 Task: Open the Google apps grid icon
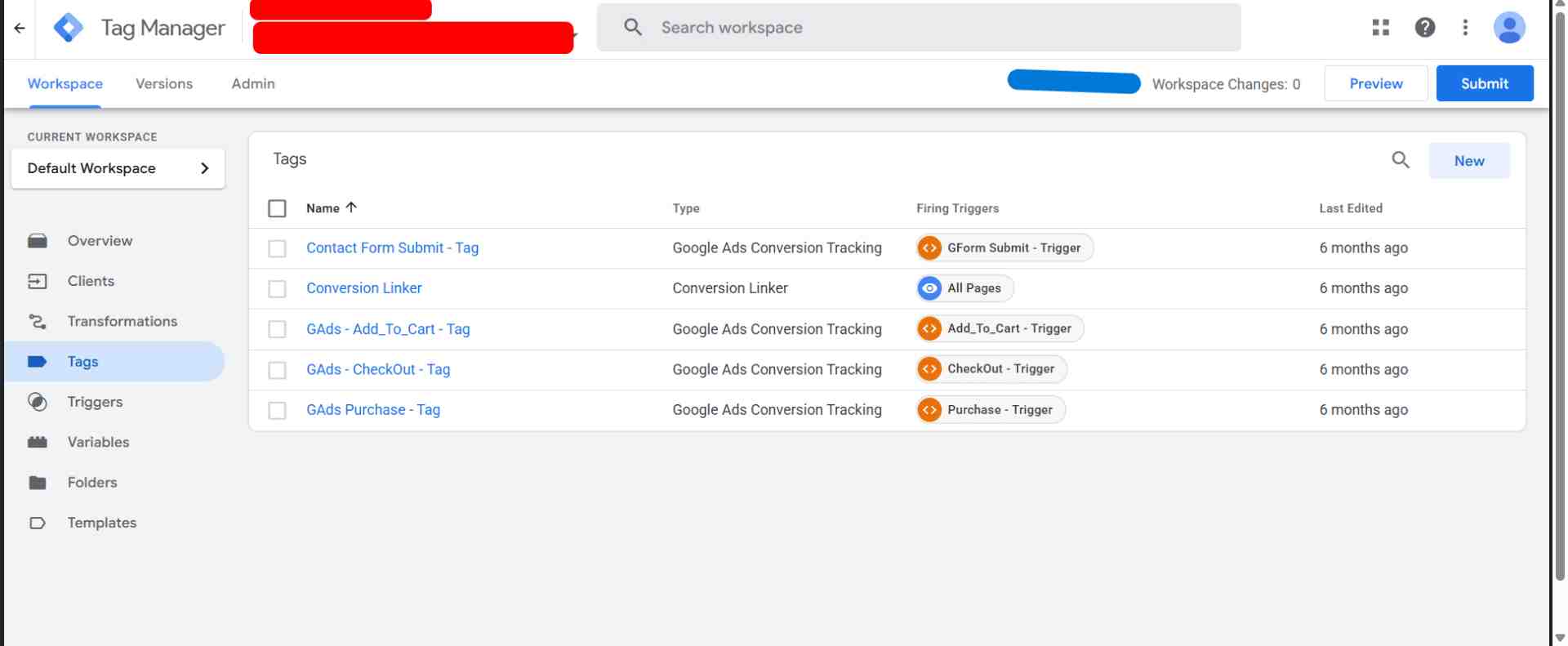coord(1380,28)
